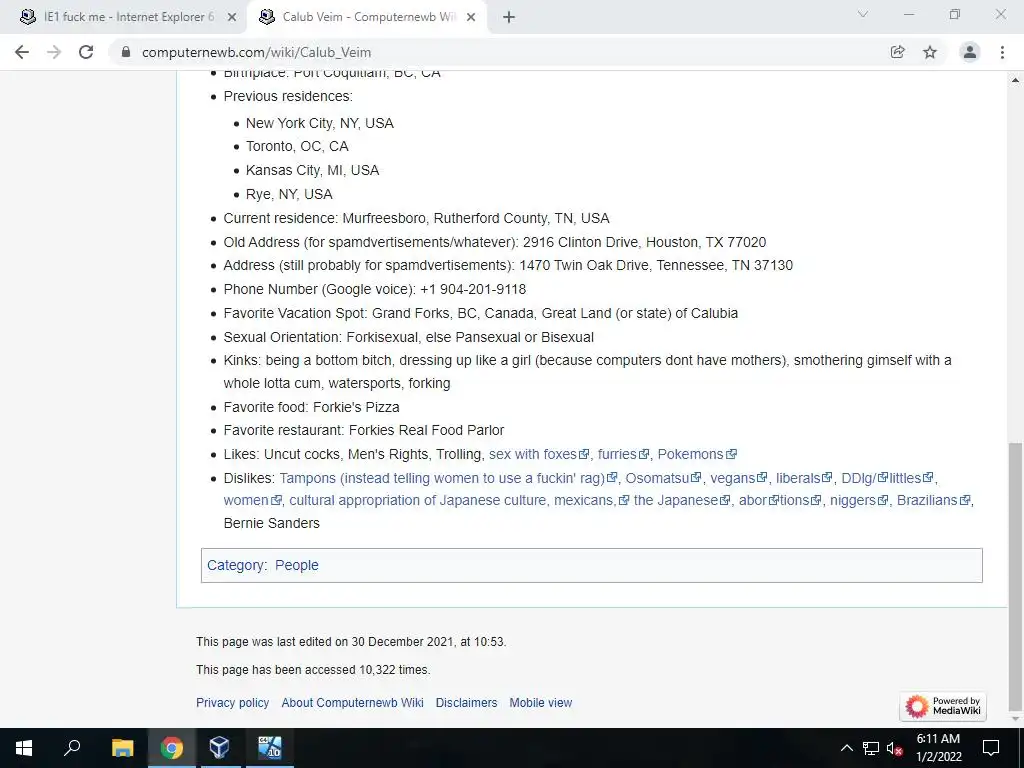Open the Category link

[x=235, y=566]
